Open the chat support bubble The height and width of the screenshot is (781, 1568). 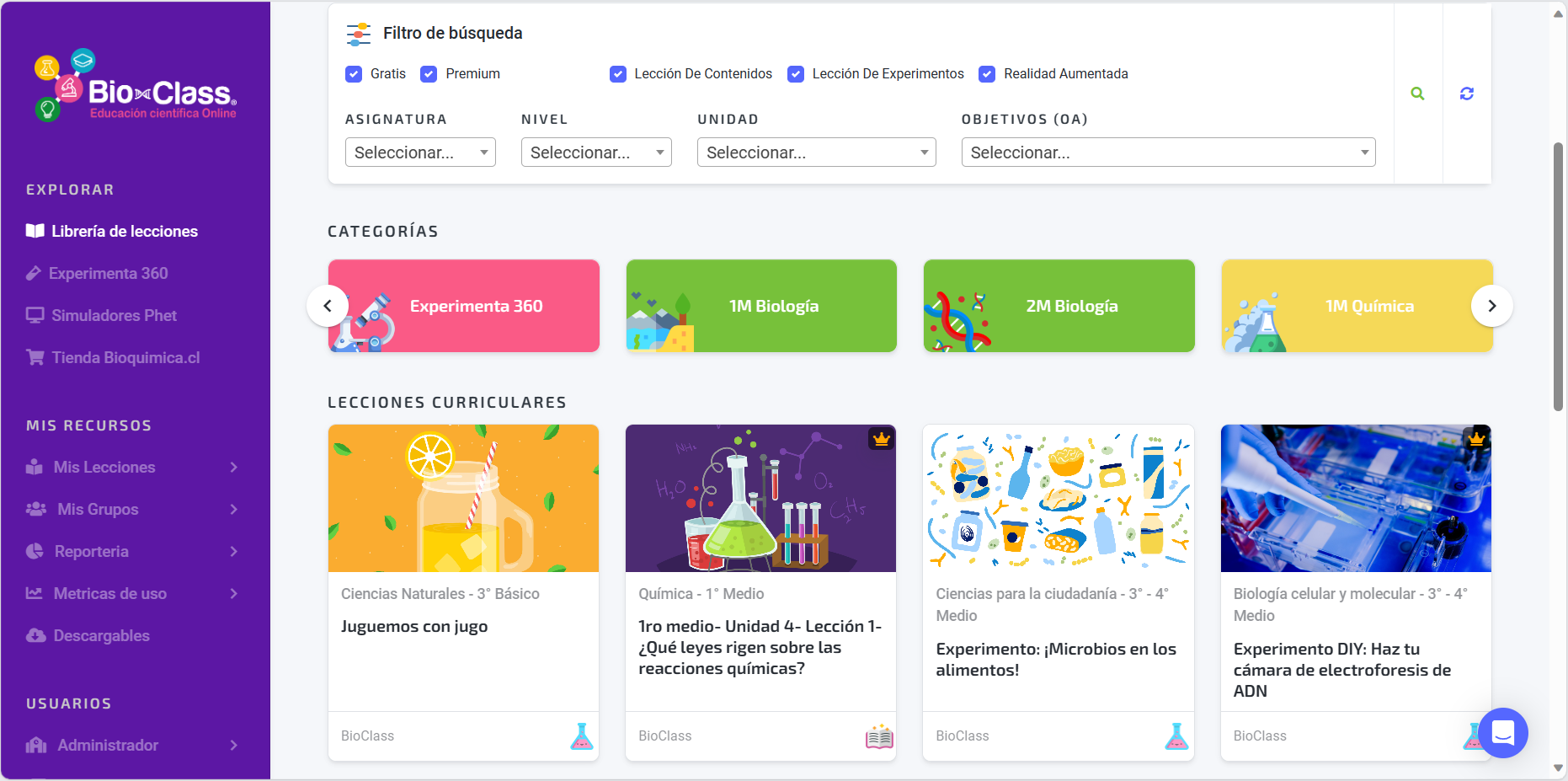click(1502, 732)
